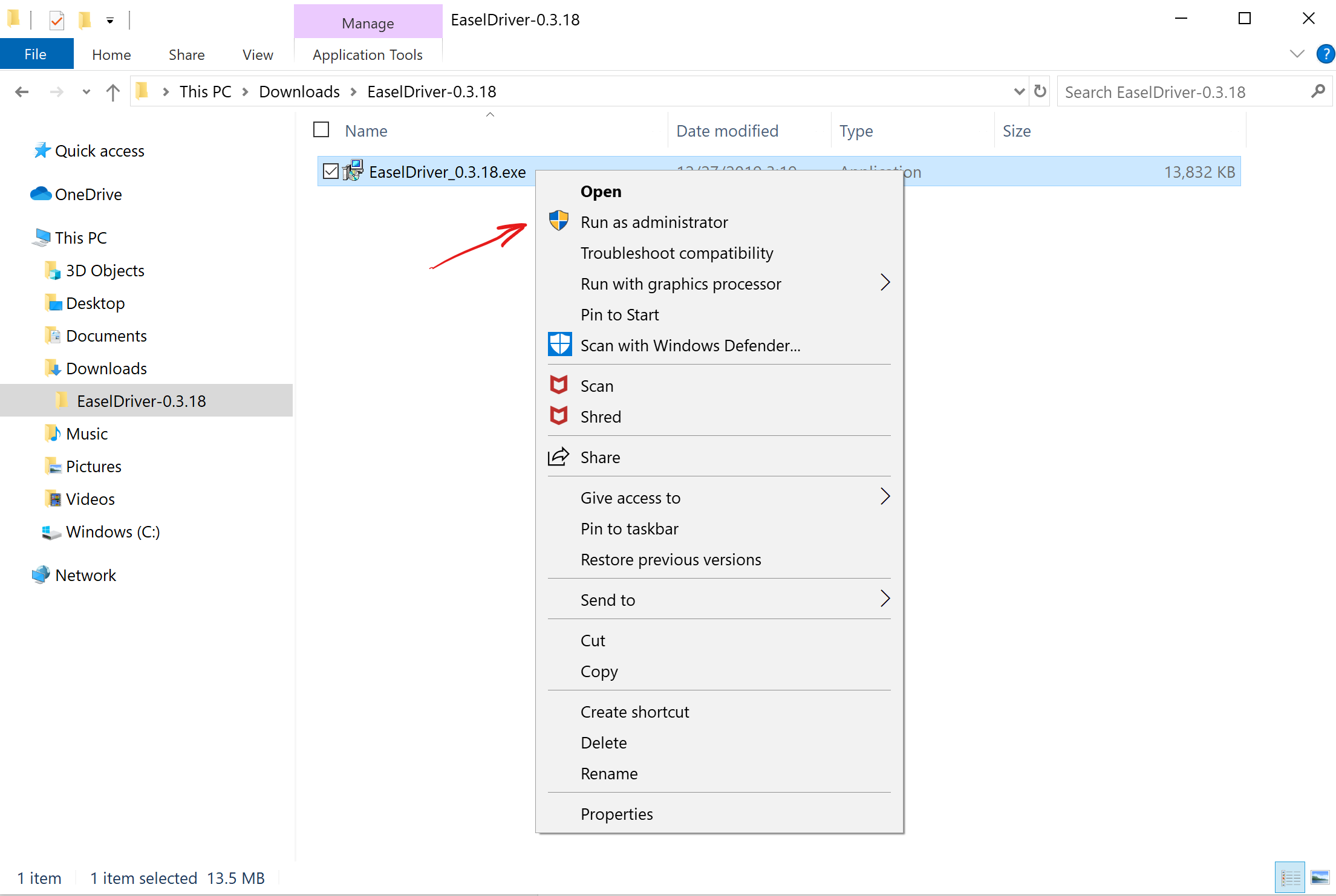The height and width of the screenshot is (896, 1336).
Task: Go up to Downloads via the up-arrow icon
Action: pos(112,91)
